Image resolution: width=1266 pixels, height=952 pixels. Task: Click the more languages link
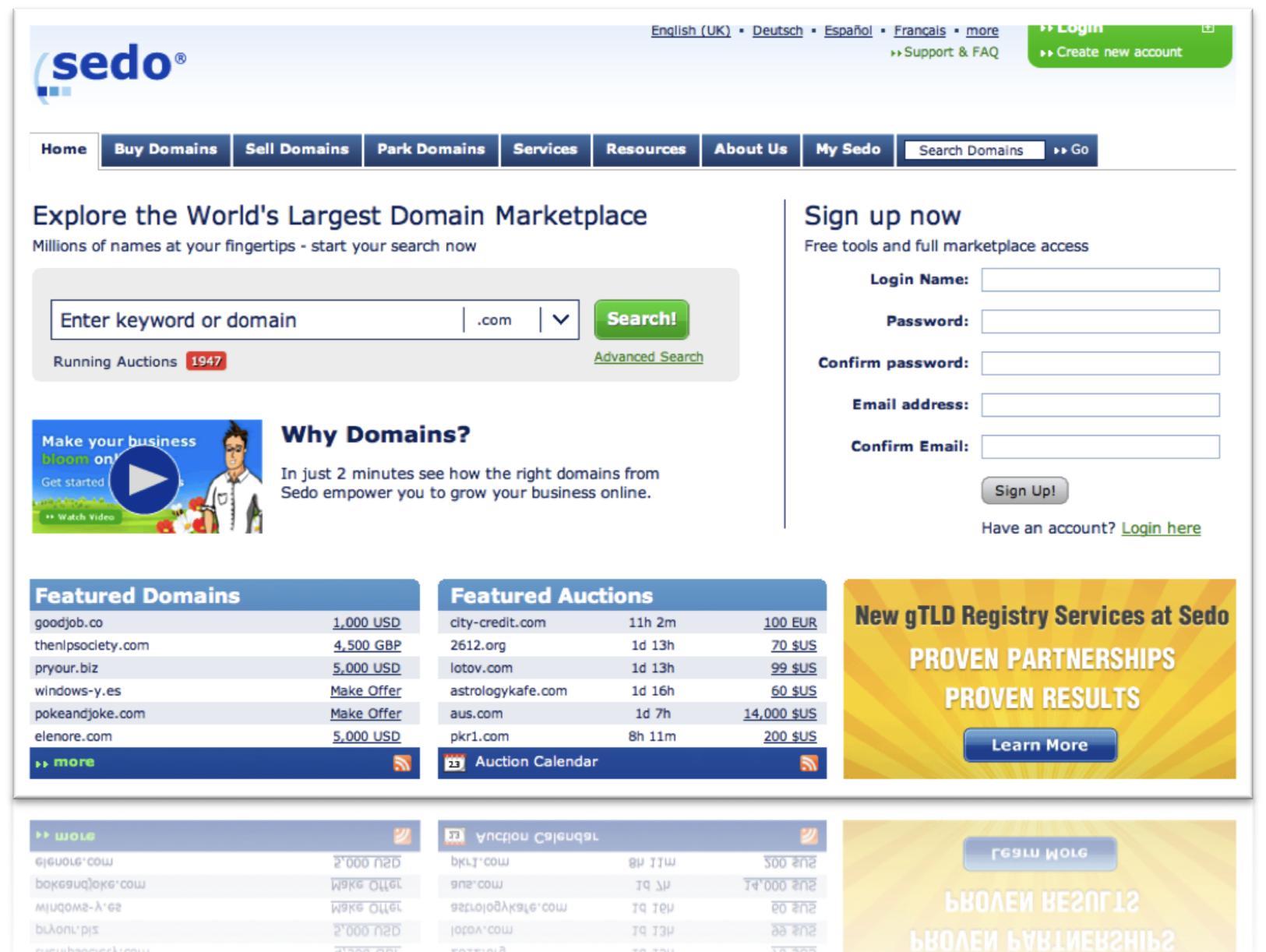(982, 30)
